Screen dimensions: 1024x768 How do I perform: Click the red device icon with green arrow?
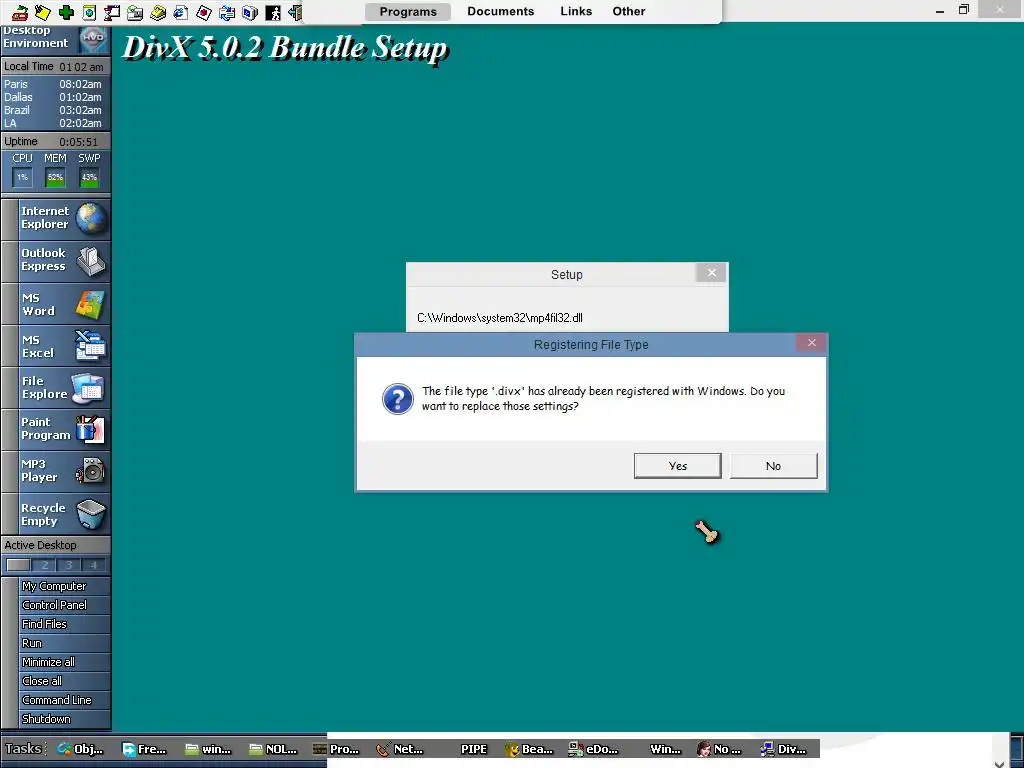tap(20, 12)
